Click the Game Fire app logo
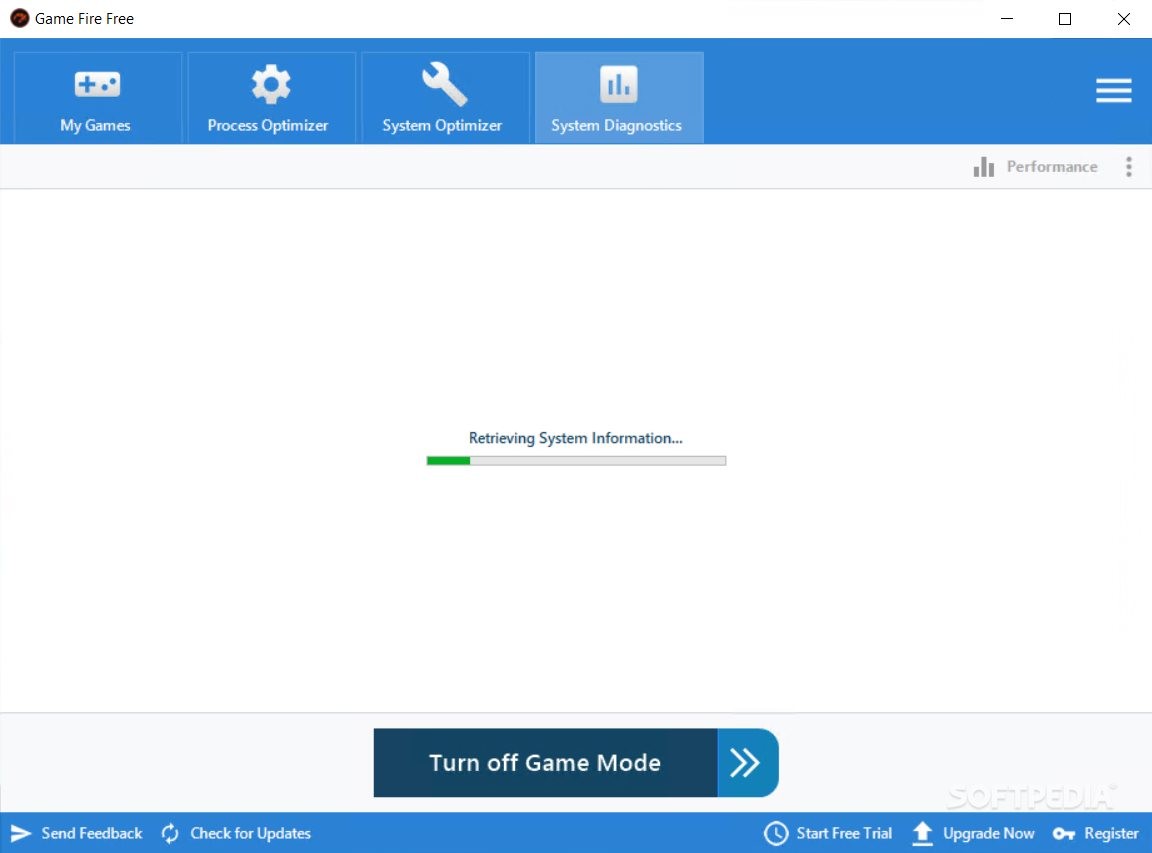The height and width of the screenshot is (853, 1152). click(x=20, y=18)
